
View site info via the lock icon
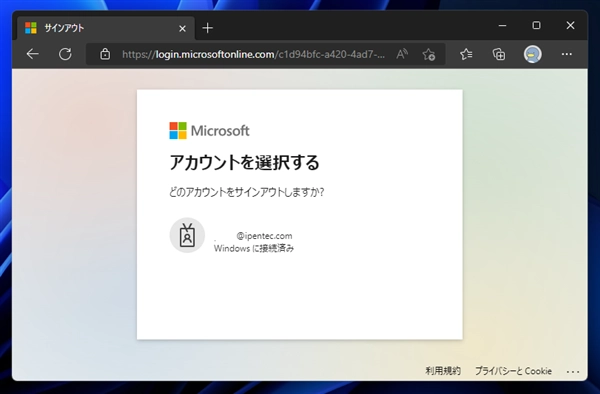click(105, 54)
